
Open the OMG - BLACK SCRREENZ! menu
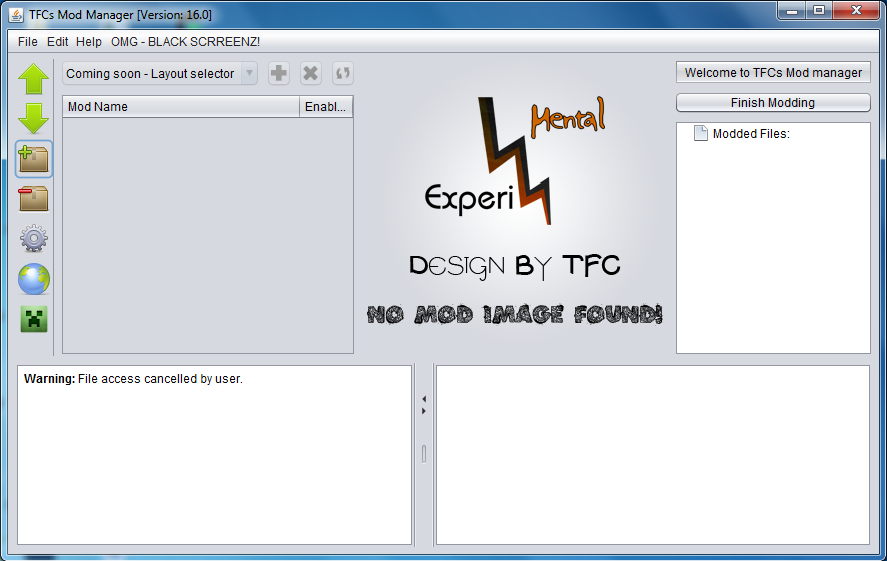[185, 42]
